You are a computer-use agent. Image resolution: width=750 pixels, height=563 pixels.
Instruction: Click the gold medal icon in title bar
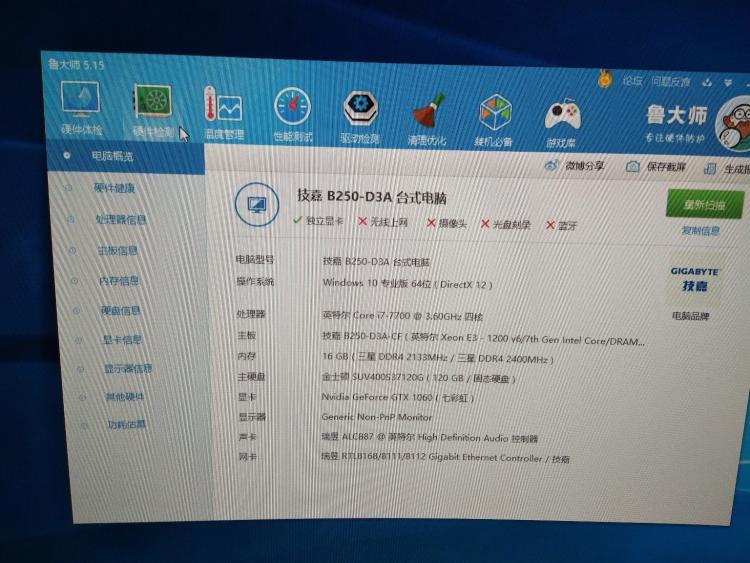tap(605, 79)
